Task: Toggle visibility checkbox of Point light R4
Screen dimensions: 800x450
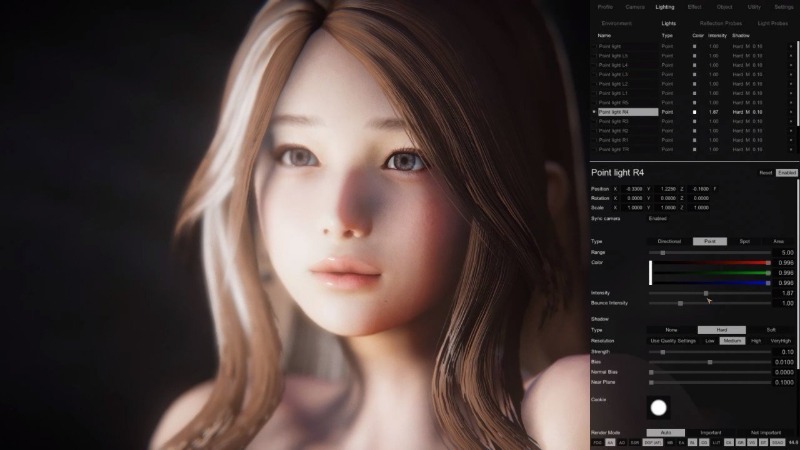Action: point(594,112)
